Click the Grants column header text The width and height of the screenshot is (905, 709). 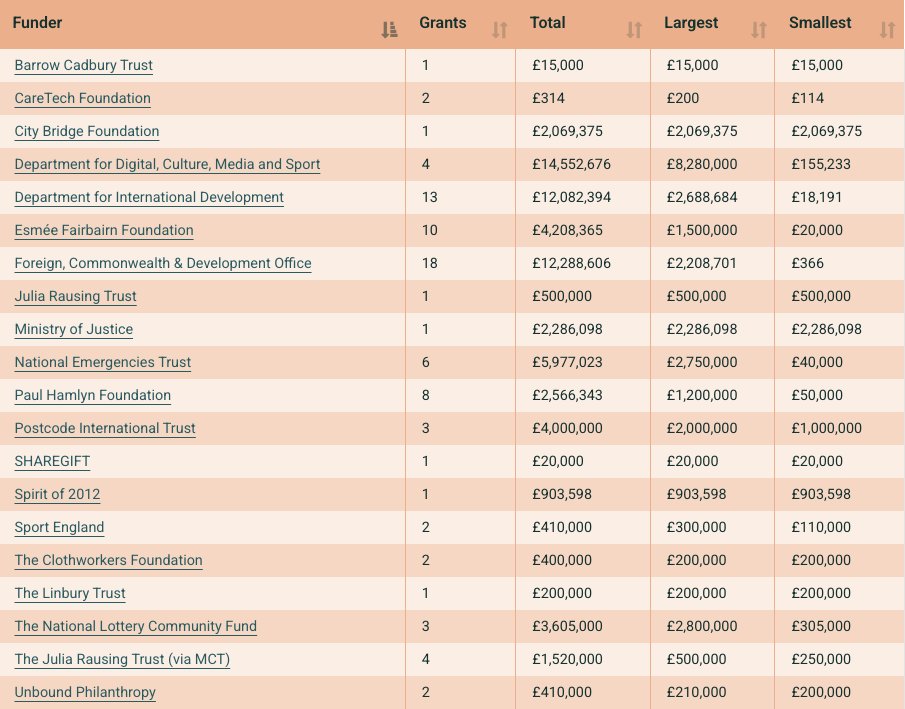pos(443,23)
